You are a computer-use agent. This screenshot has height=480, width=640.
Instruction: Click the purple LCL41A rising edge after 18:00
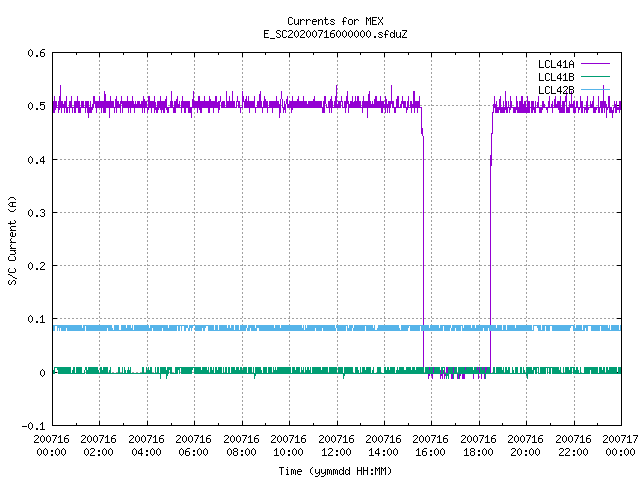[491, 245]
